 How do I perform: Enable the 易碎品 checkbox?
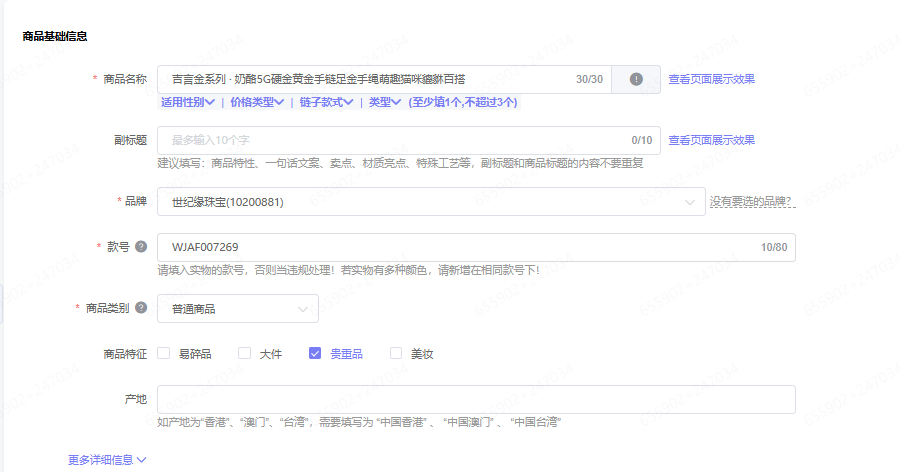pos(164,353)
